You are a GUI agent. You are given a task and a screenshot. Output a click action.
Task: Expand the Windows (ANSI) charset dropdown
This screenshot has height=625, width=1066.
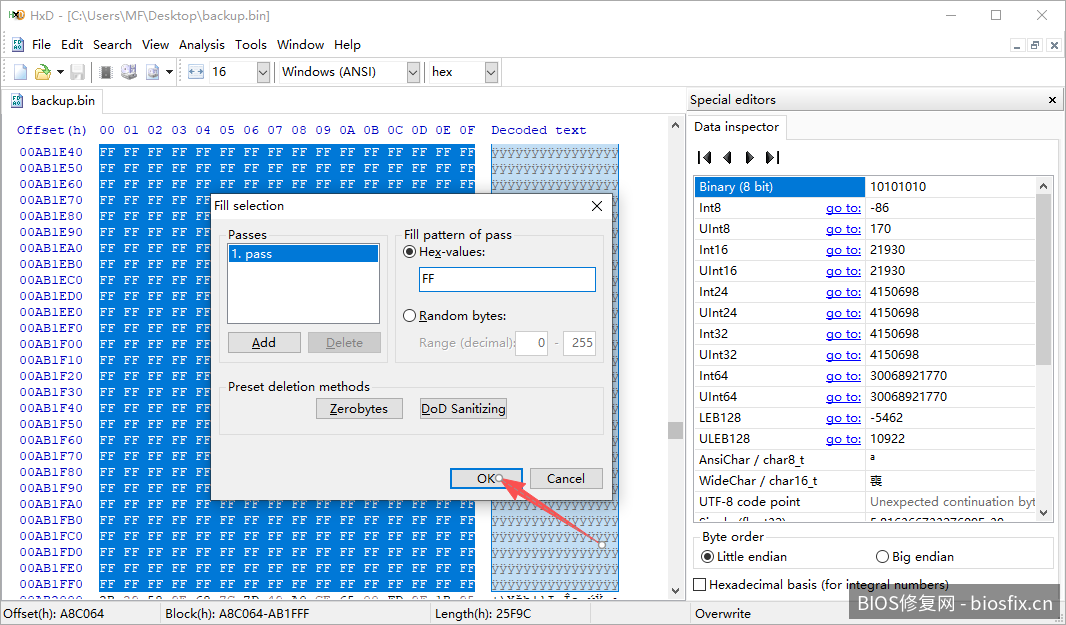click(413, 72)
